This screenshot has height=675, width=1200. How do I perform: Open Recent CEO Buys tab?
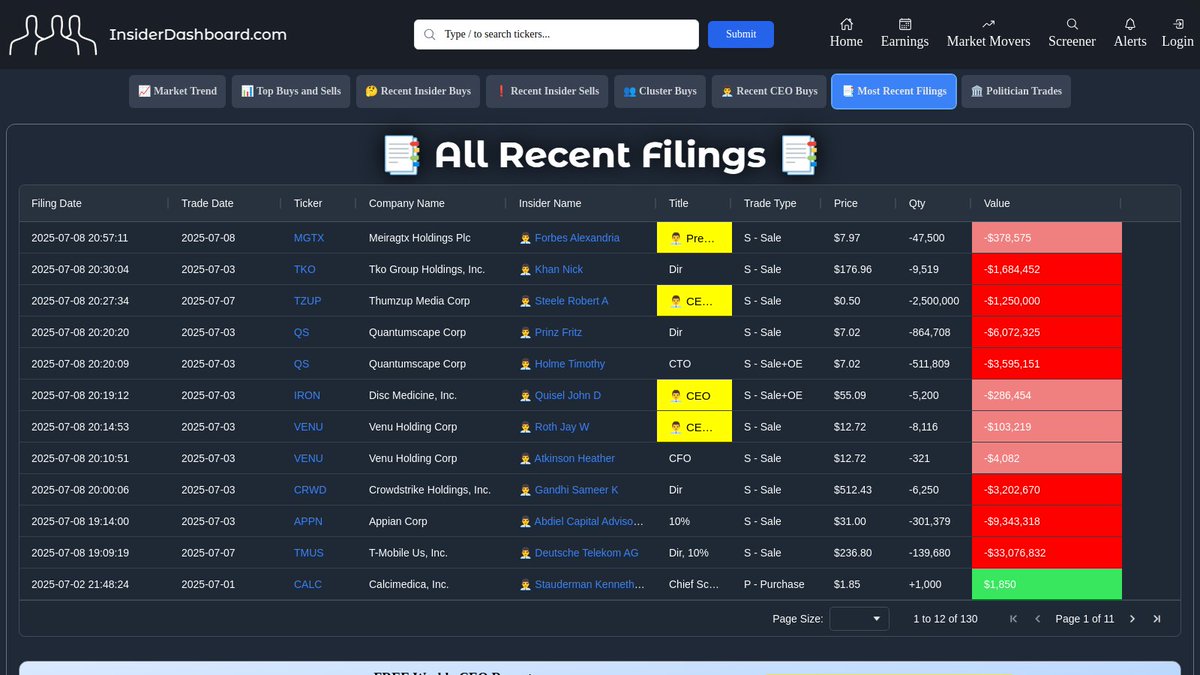pos(769,91)
